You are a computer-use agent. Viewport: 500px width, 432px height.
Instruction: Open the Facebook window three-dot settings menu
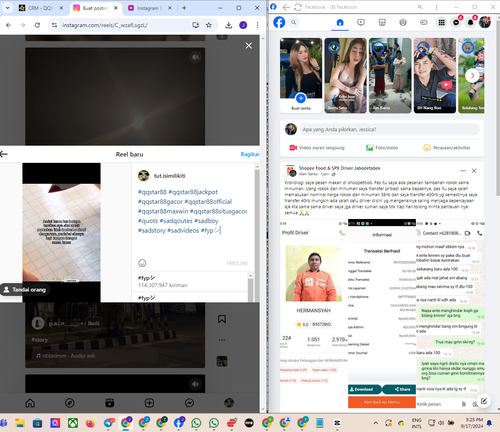(436, 7)
